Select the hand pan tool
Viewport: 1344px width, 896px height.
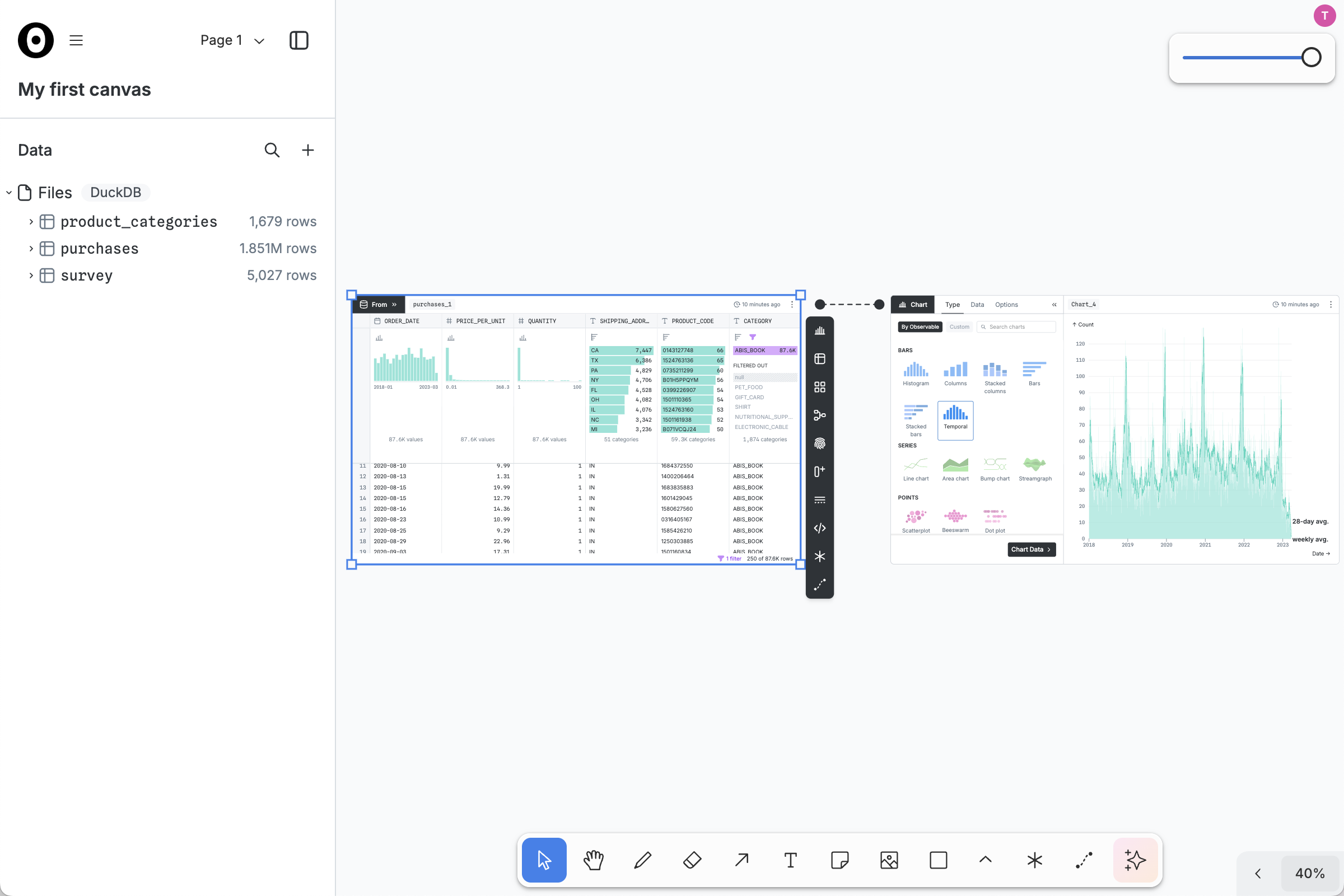[593, 860]
